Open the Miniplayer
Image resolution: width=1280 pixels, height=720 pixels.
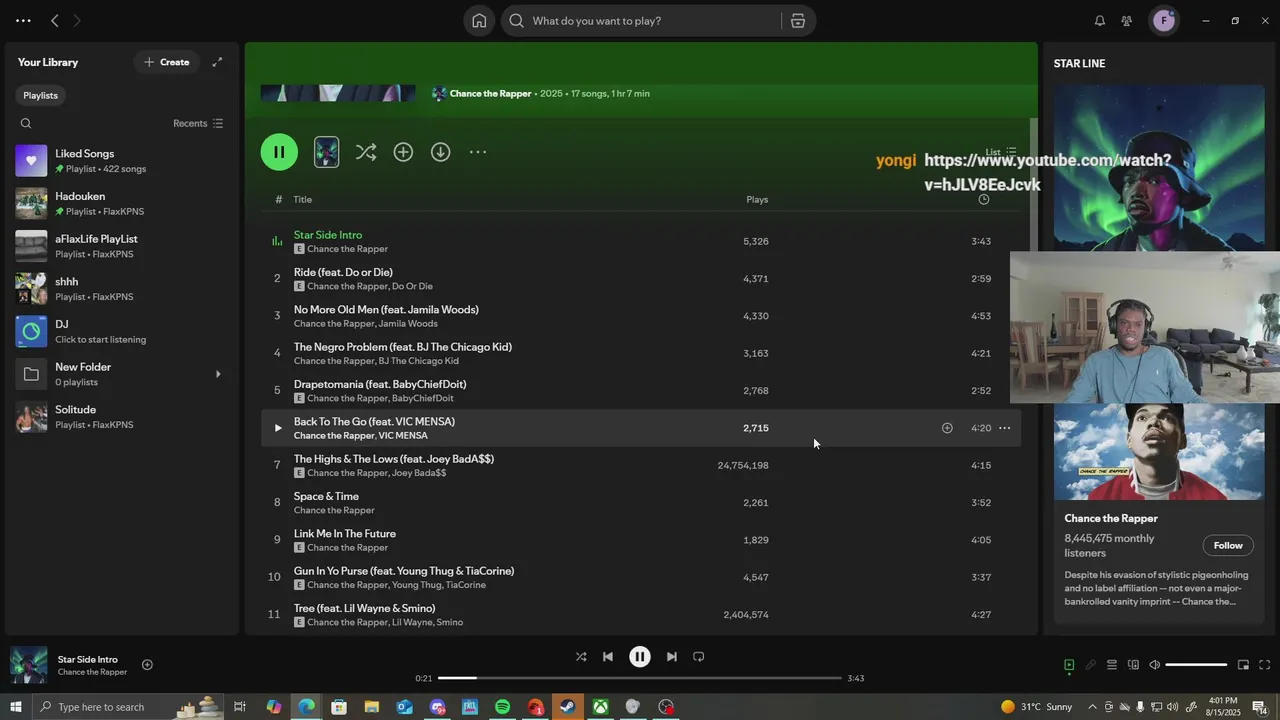click(1243, 665)
